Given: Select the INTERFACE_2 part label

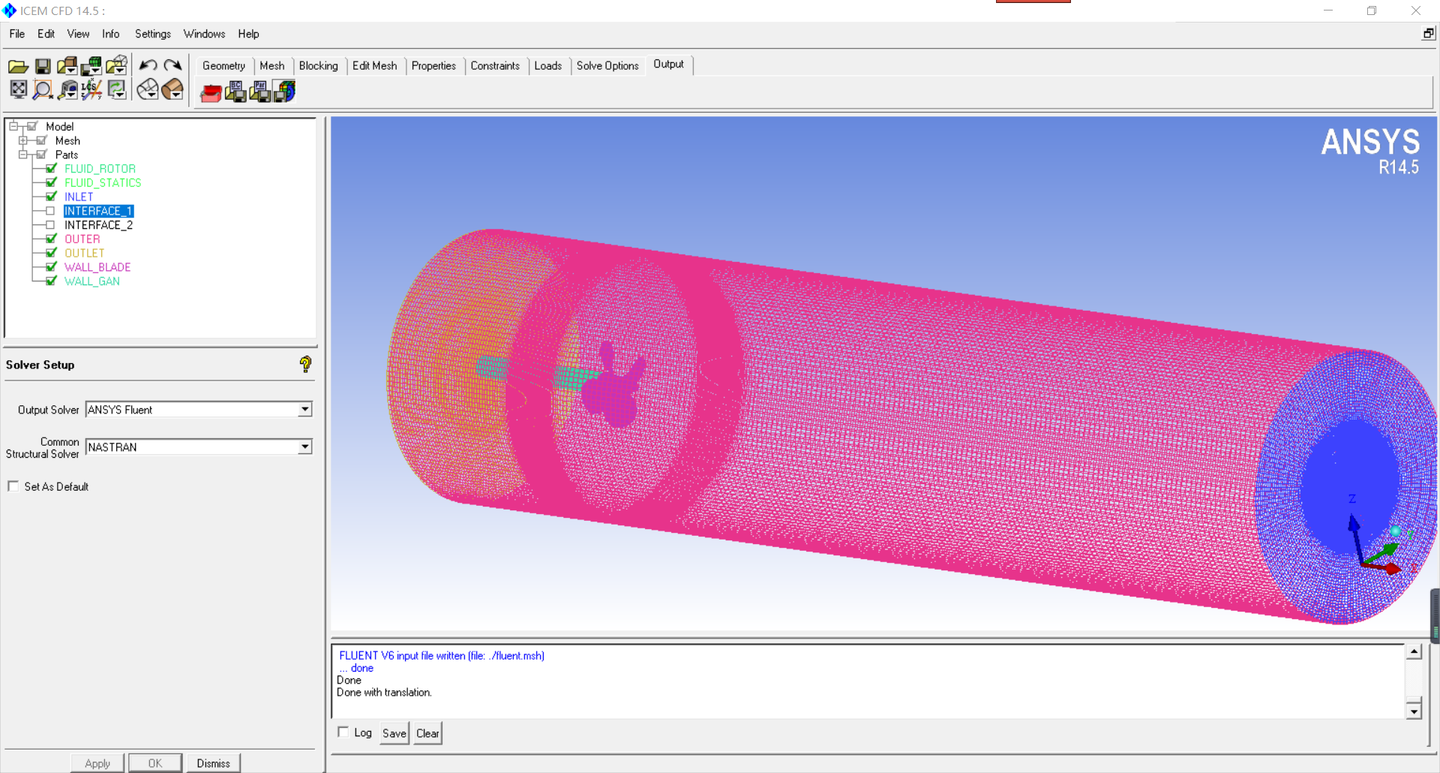Looking at the screenshot, I should click(98, 225).
